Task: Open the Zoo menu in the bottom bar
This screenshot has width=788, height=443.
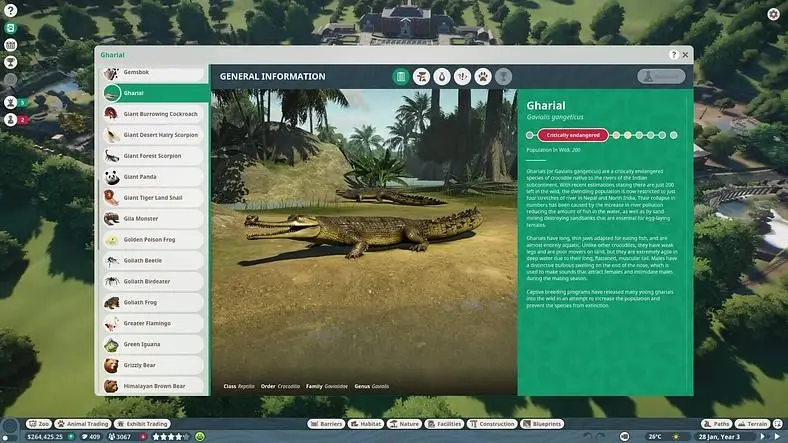Action: coord(39,424)
